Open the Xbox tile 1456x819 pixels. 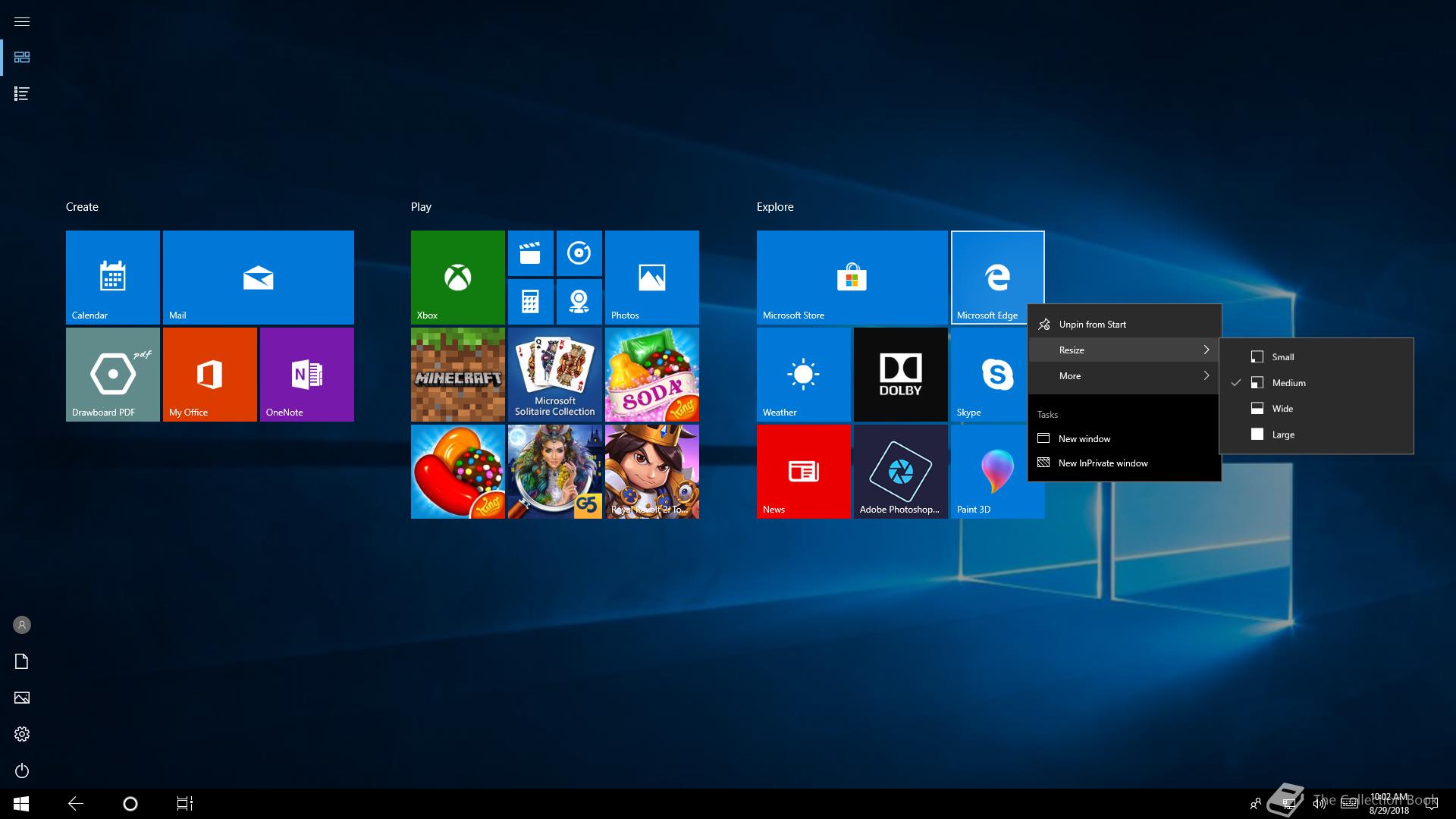point(458,278)
